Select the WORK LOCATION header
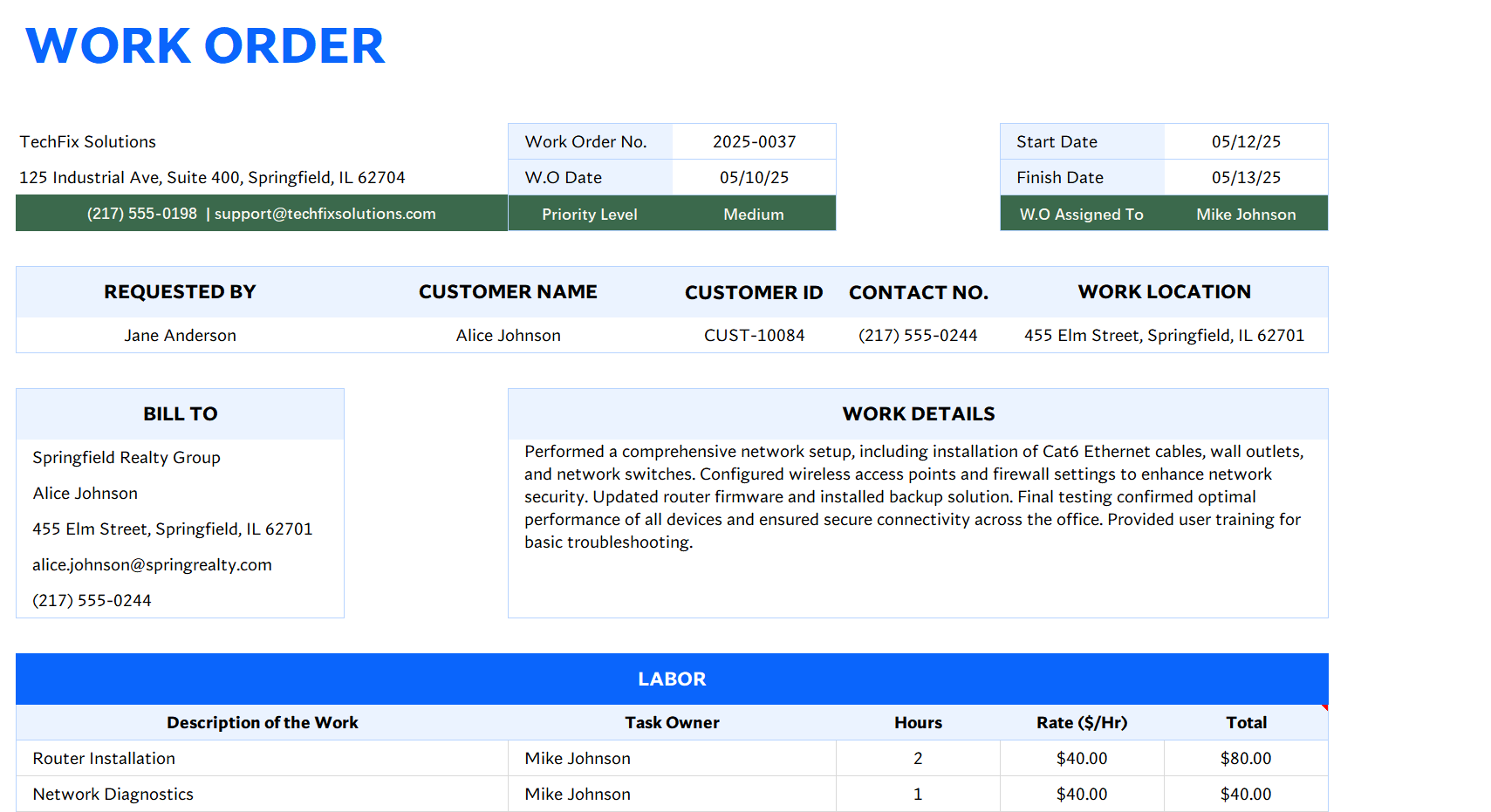 1165,292
